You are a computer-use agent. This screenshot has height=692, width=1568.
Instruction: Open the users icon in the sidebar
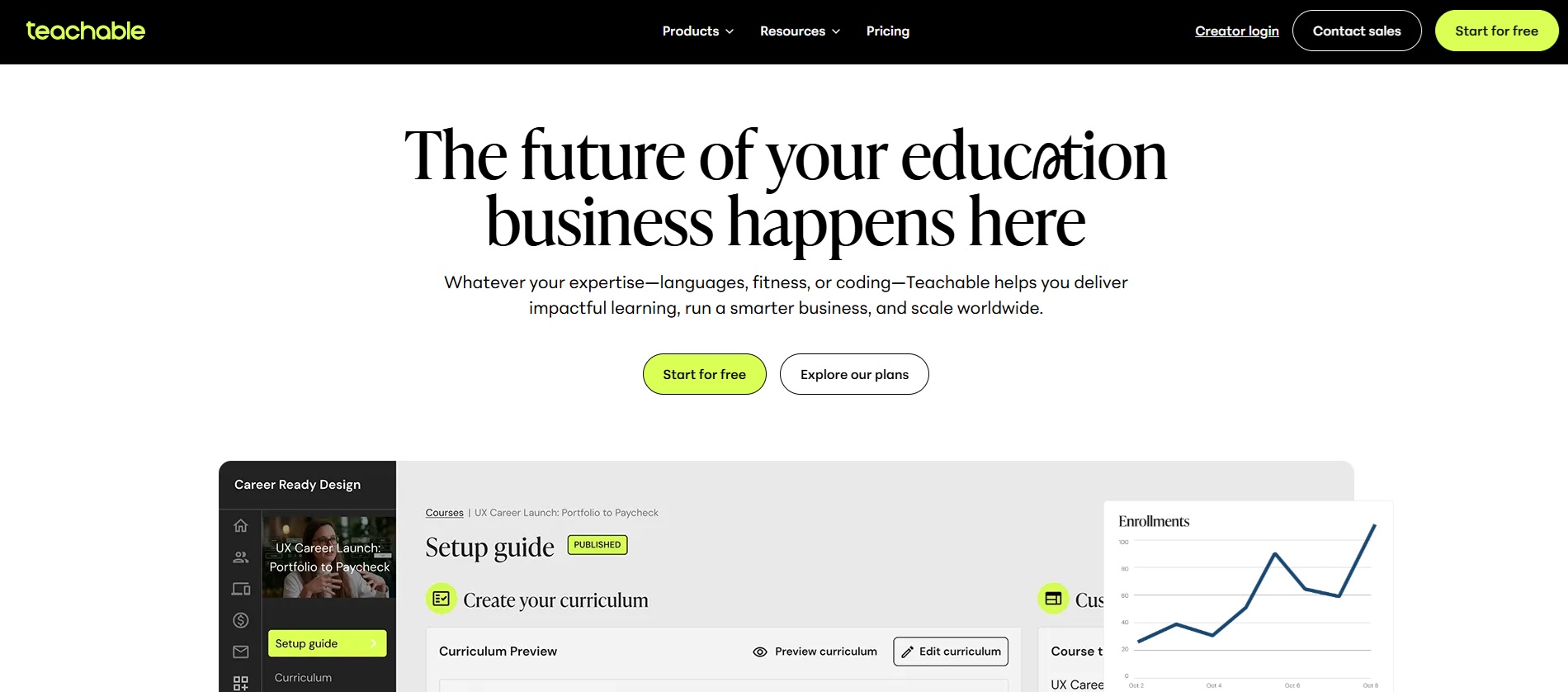click(240, 557)
